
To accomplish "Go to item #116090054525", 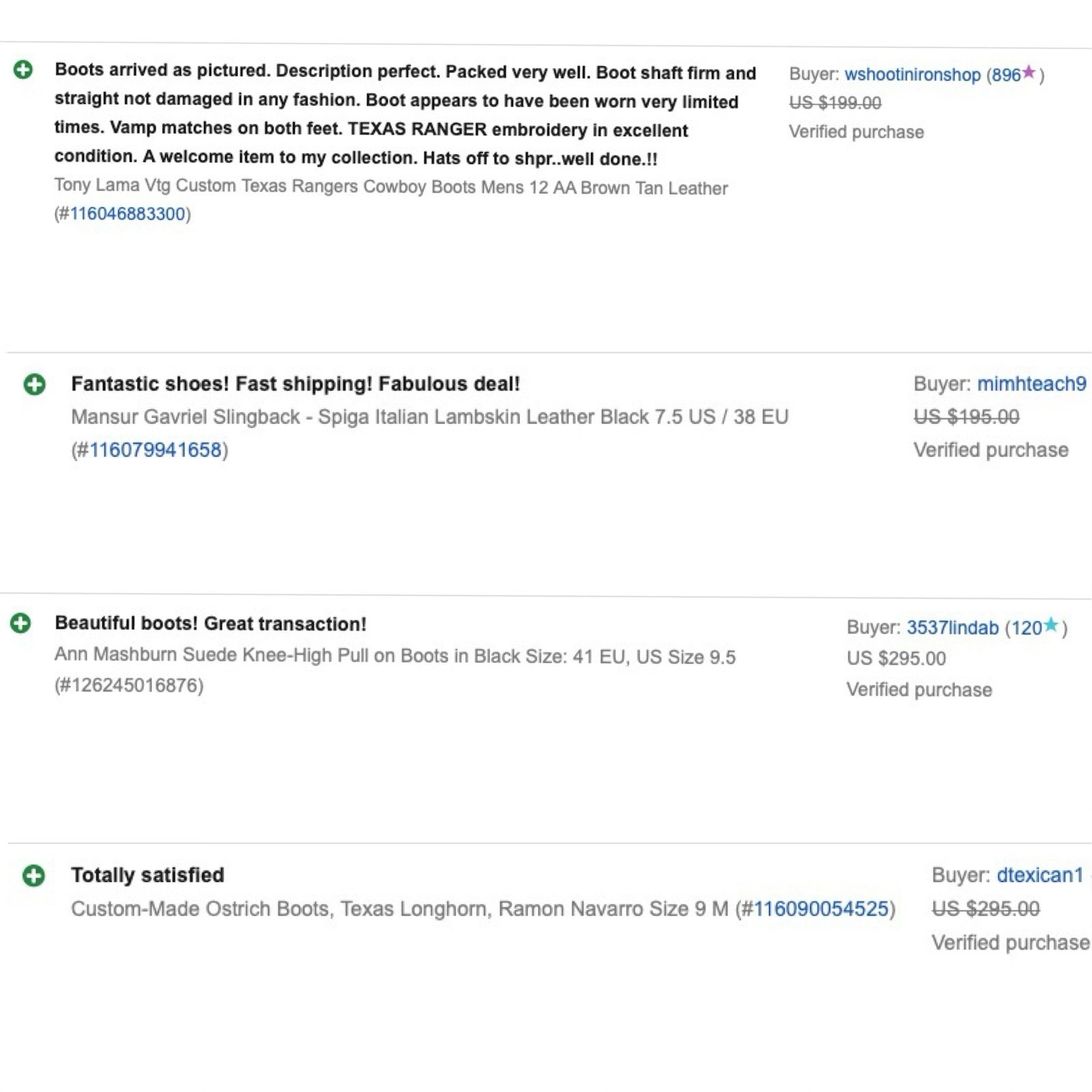I will pos(821,909).
